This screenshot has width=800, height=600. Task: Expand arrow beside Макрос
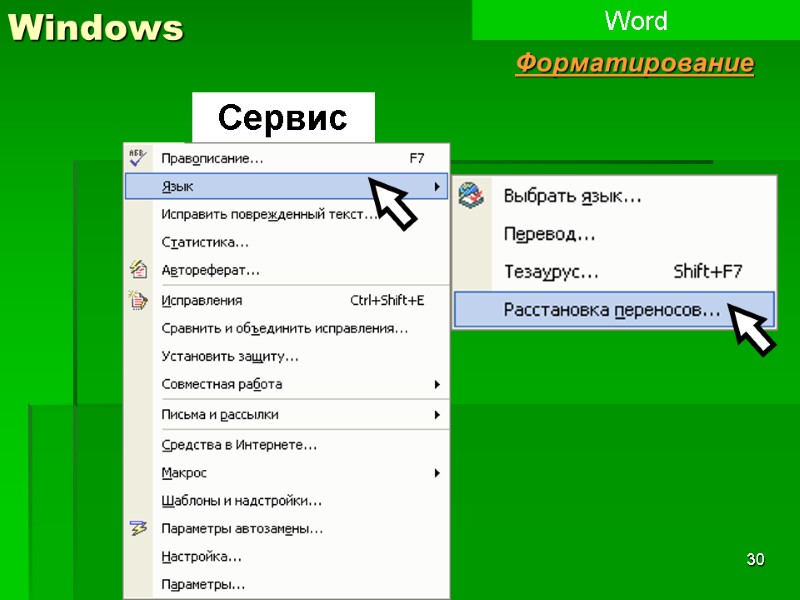tap(437, 473)
